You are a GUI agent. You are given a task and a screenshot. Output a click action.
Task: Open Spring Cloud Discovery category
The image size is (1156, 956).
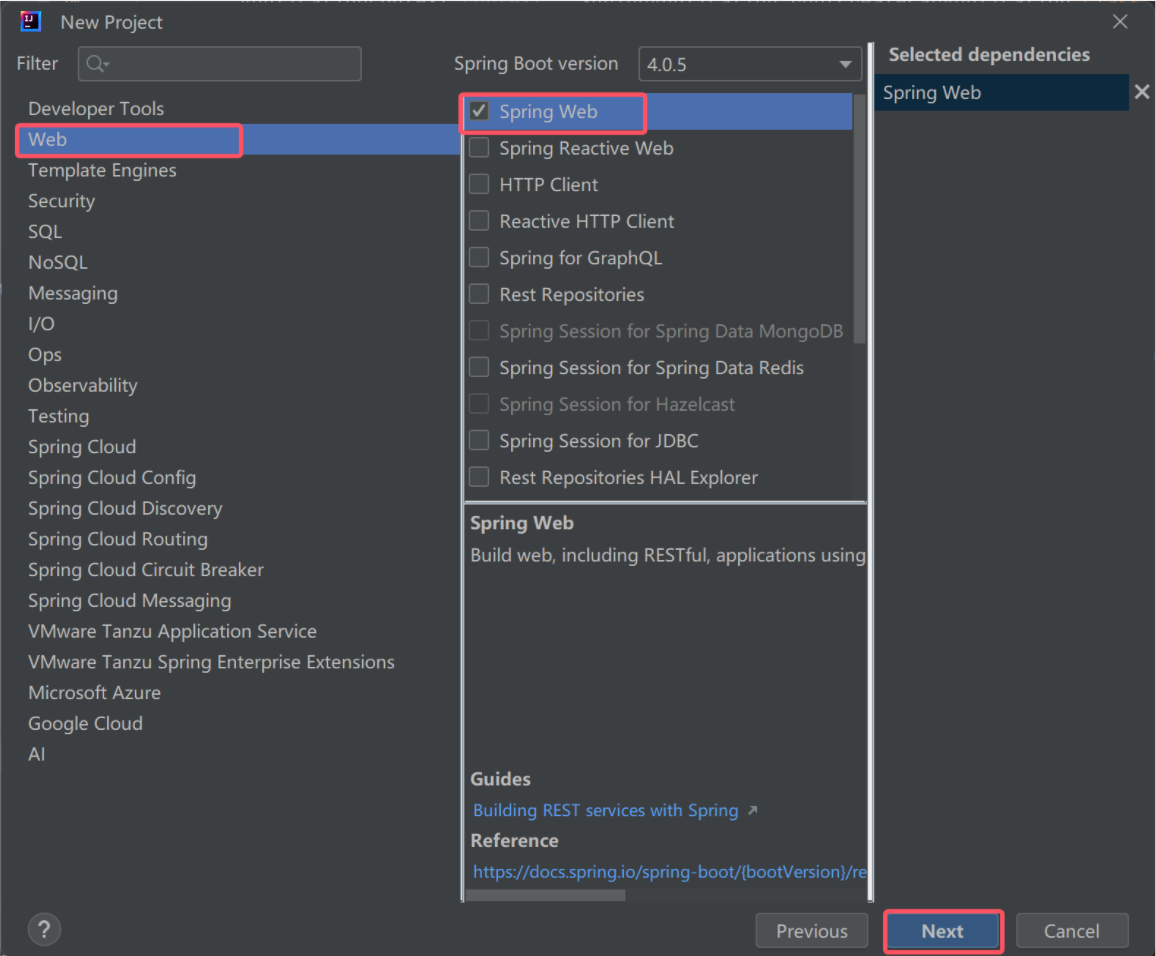tap(125, 509)
